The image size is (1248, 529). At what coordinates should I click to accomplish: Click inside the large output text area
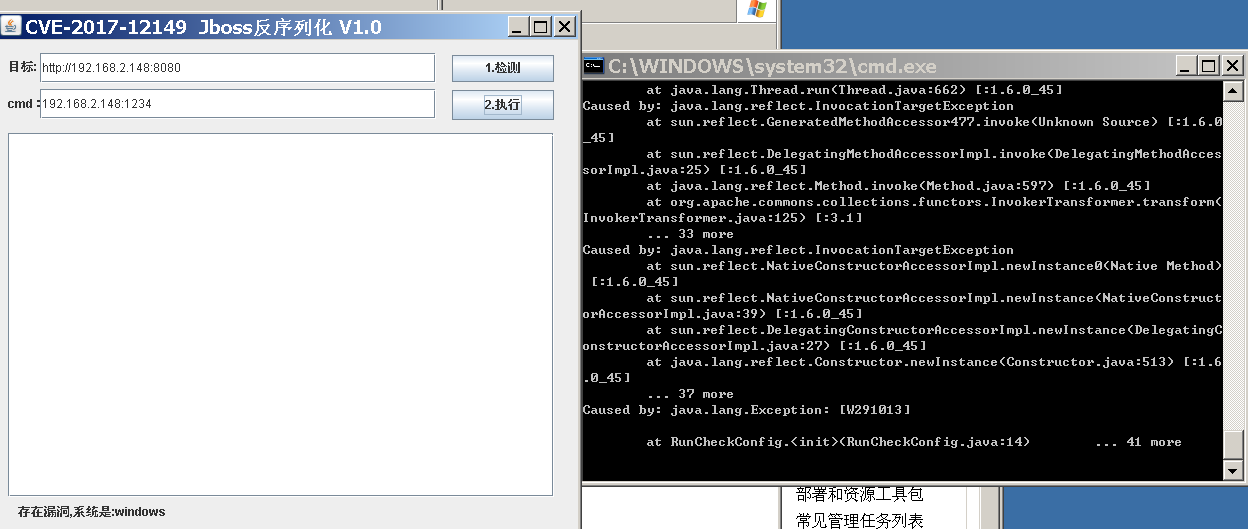coord(281,314)
